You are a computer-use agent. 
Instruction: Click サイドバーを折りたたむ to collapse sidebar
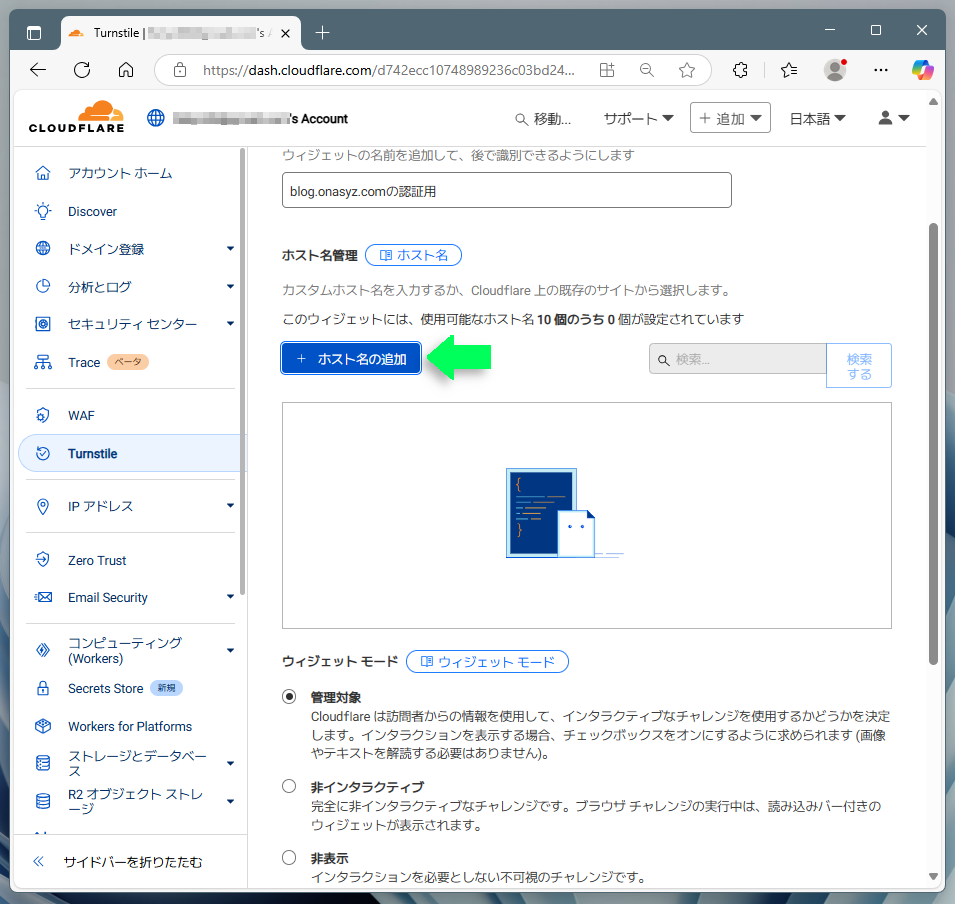[x=118, y=861]
